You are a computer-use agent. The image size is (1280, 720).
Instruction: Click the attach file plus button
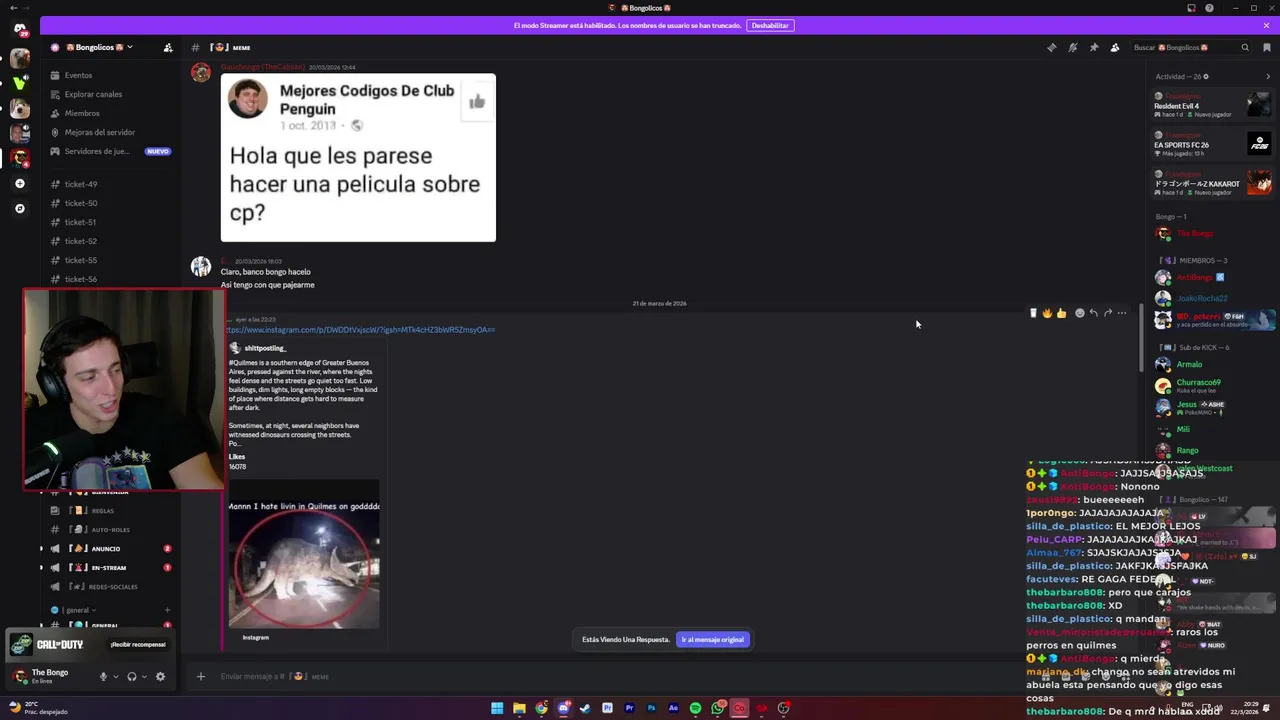[x=200, y=676]
